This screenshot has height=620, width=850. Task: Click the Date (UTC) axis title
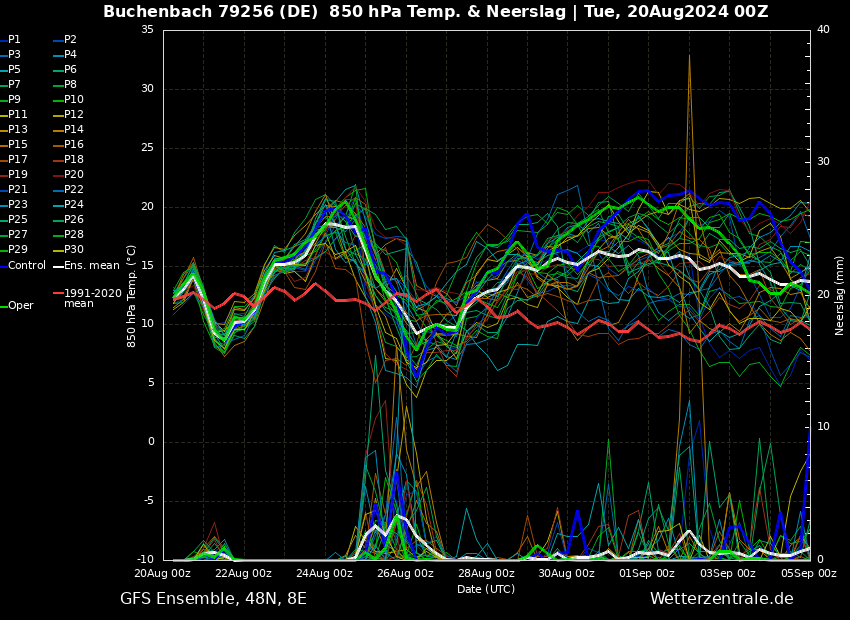(486, 589)
